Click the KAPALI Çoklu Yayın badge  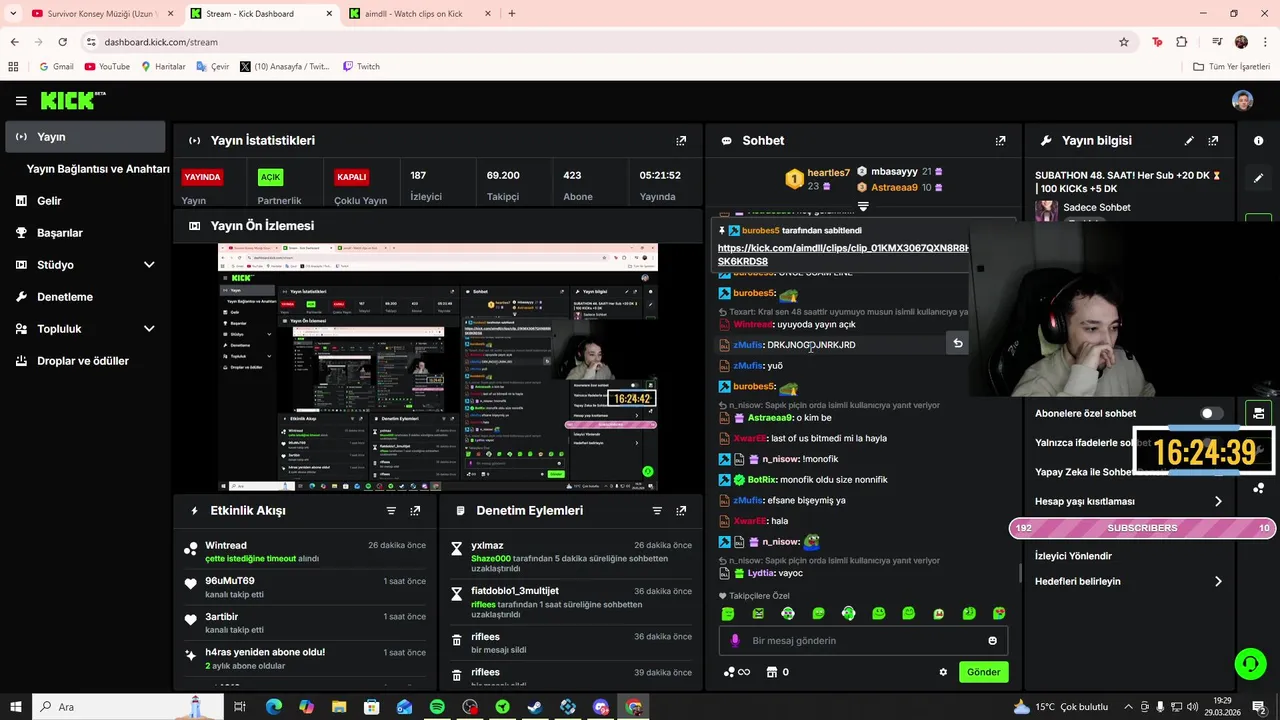tap(352, 177)
